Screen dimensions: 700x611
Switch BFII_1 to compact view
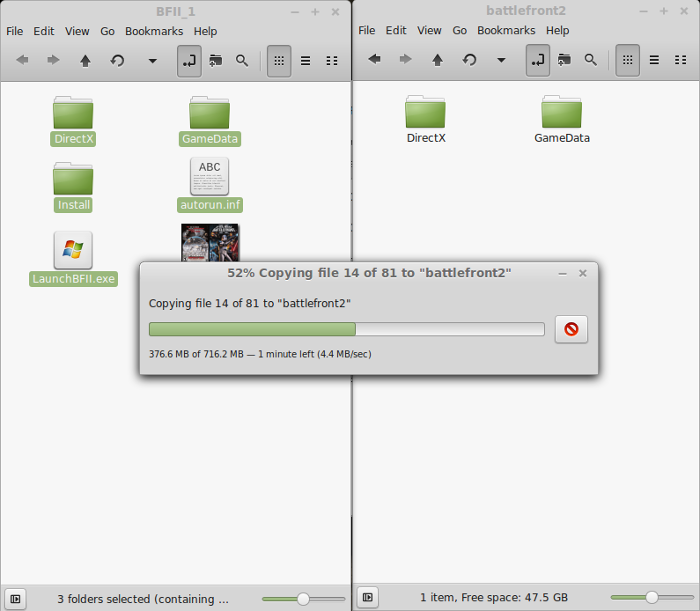click(332, 61)
